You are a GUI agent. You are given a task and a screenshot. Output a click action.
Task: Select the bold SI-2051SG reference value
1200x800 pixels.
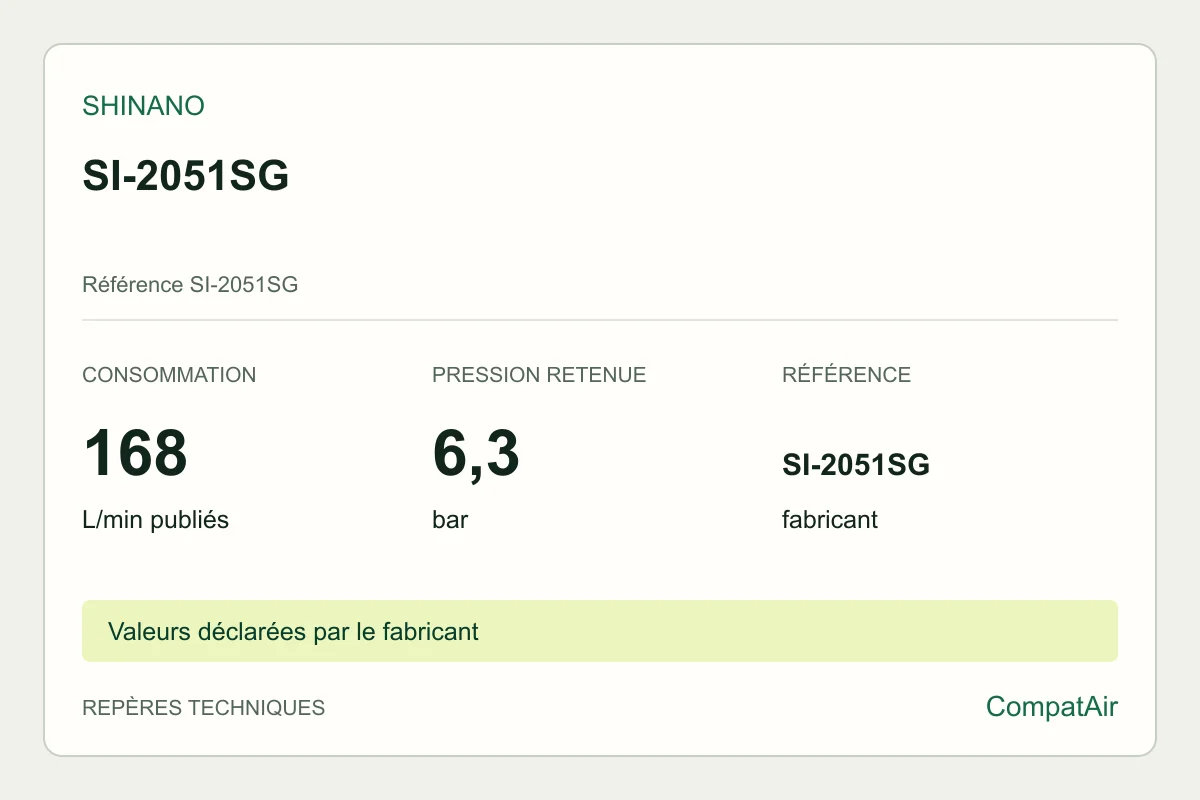point(856,465)
